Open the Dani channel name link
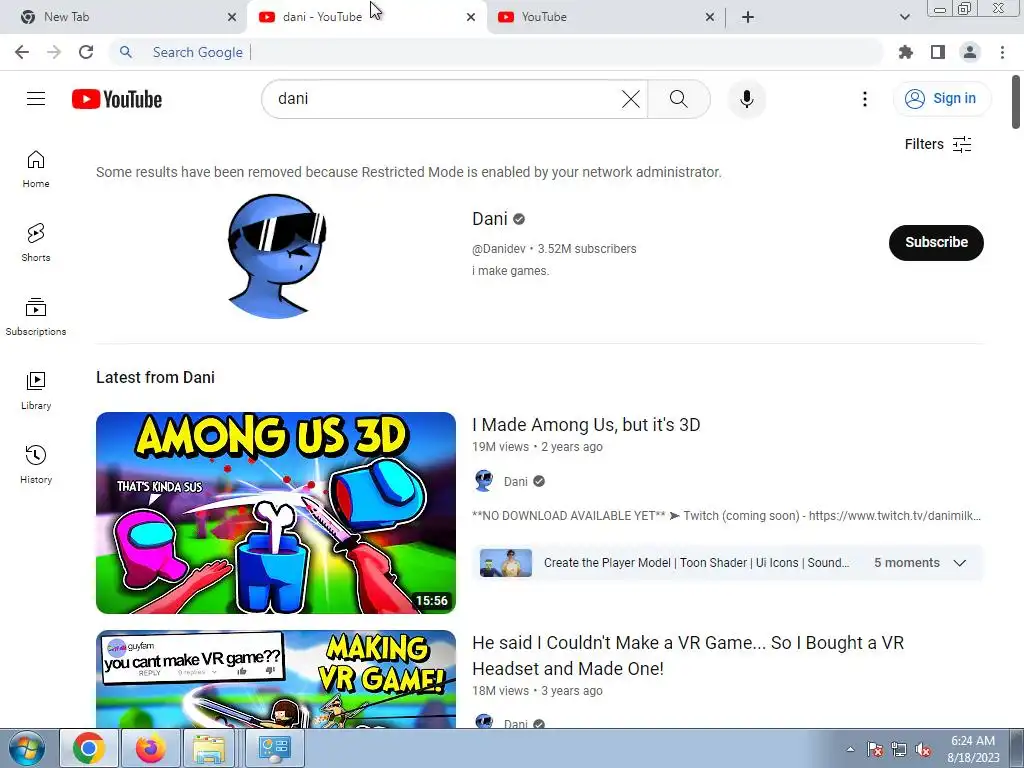The width and height of the screenshot is (1024, 768). pyautogui.click(x=490, y=219)
